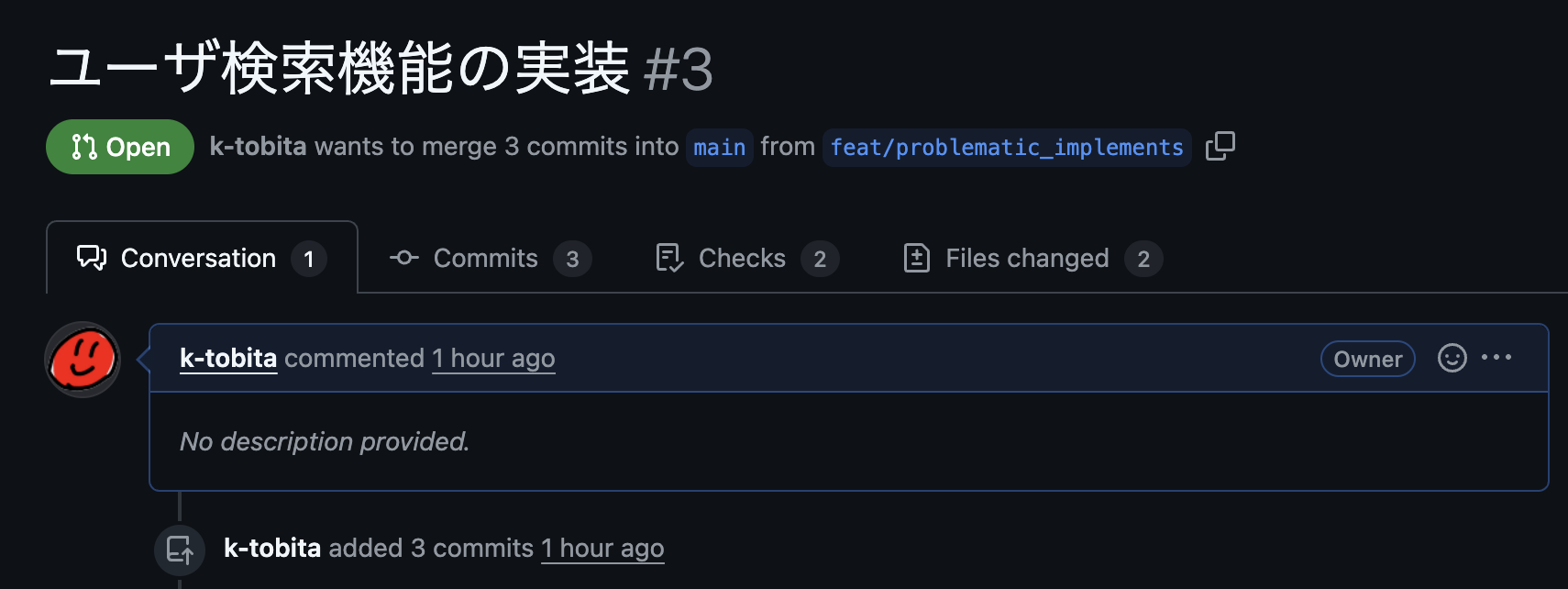
Task: Open the comment options ellipsis menu
Action: [1496, 358]
